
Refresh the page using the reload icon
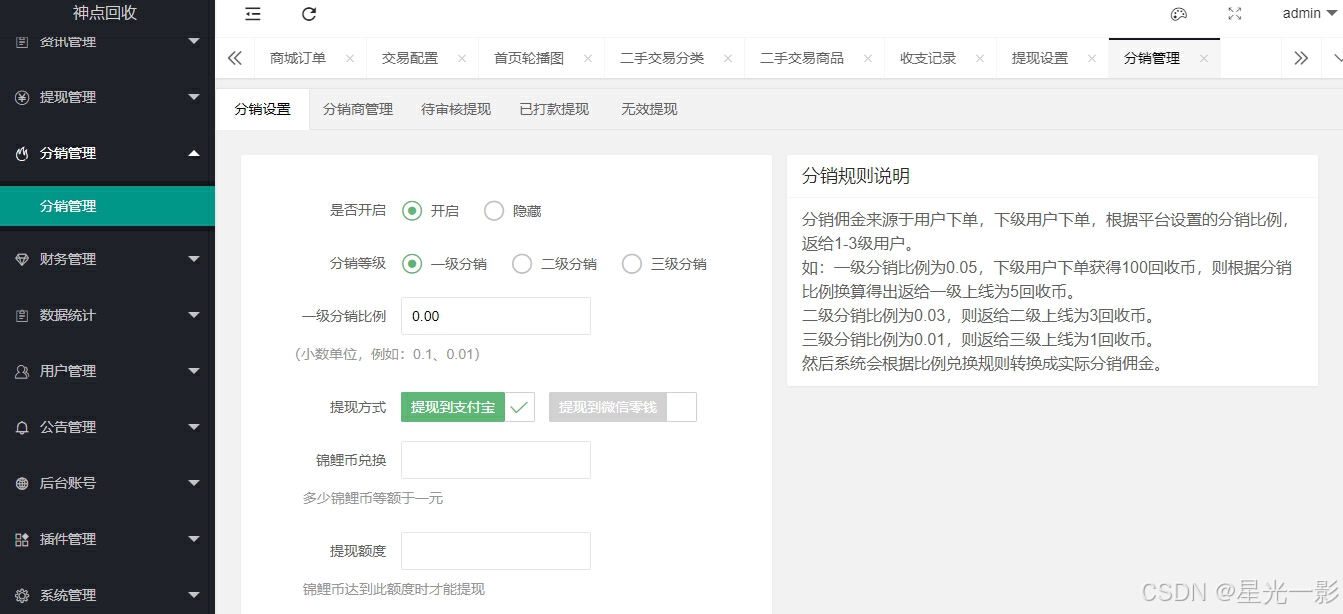pos(309,14)
